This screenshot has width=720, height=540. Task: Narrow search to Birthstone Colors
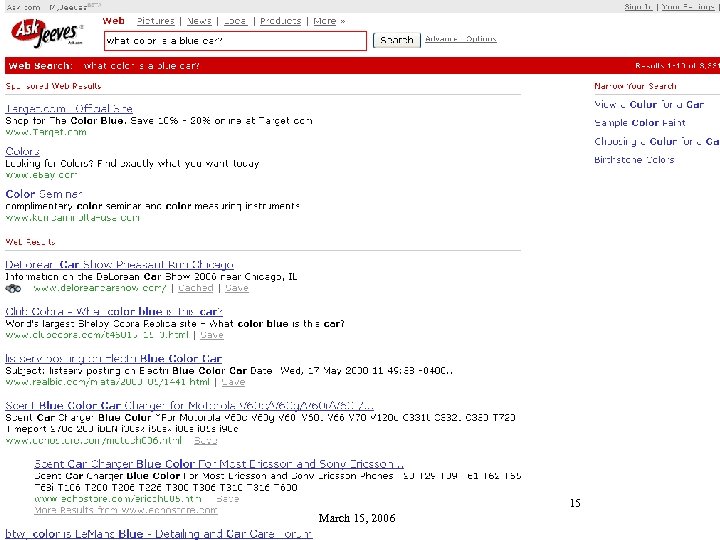click(x=634, y=160)
